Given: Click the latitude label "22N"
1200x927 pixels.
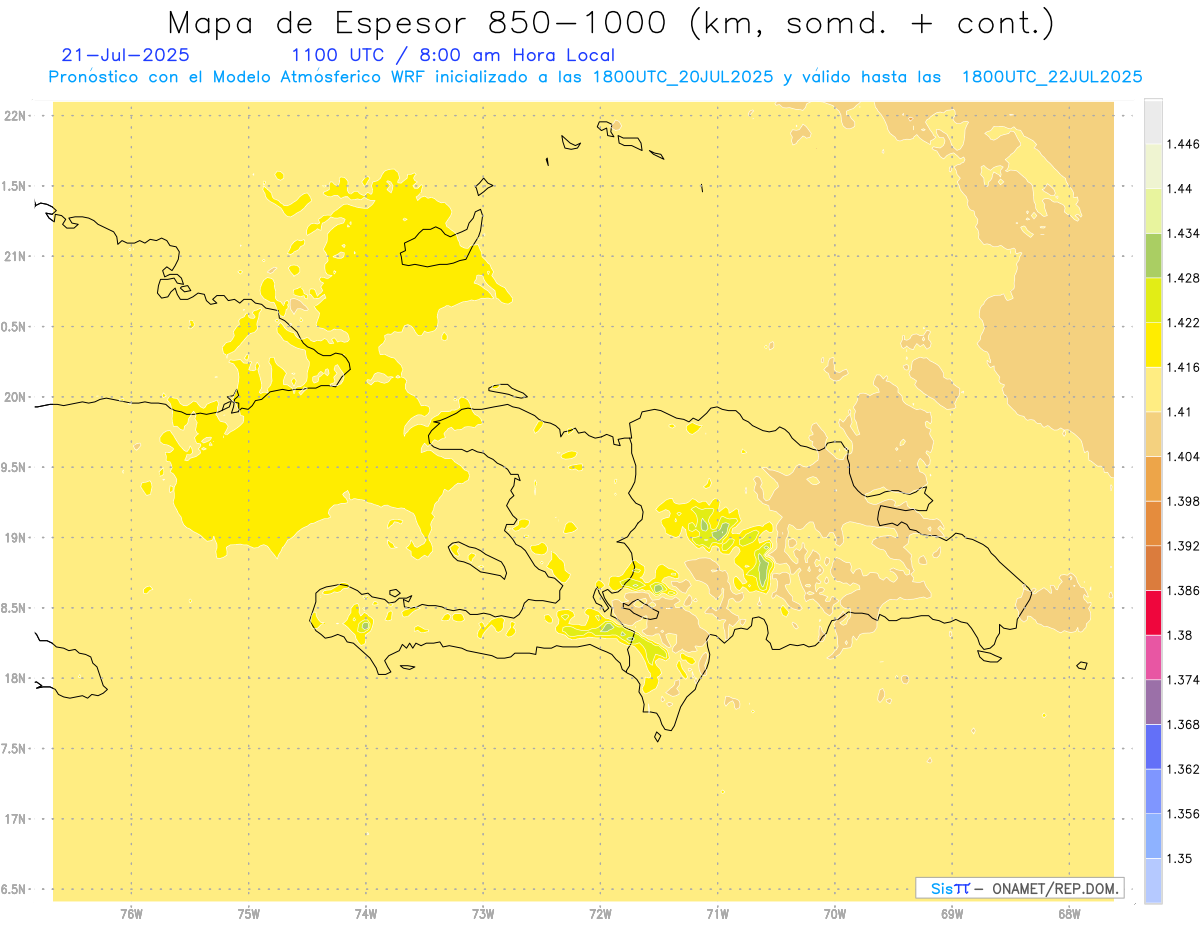Looking at the screenshot, I should point(16,115).
